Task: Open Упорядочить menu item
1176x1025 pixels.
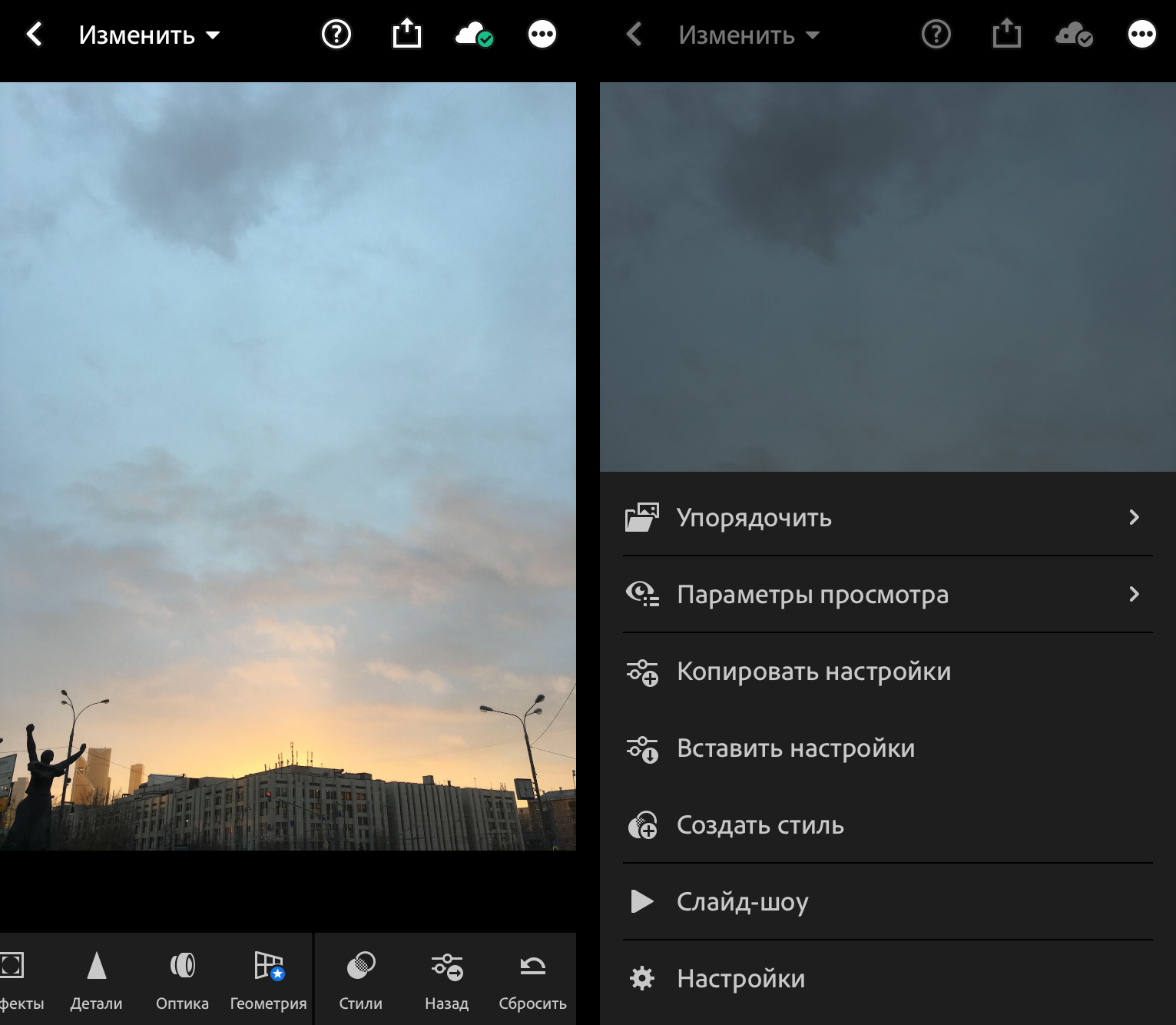Action: click(x=888, y=517)
